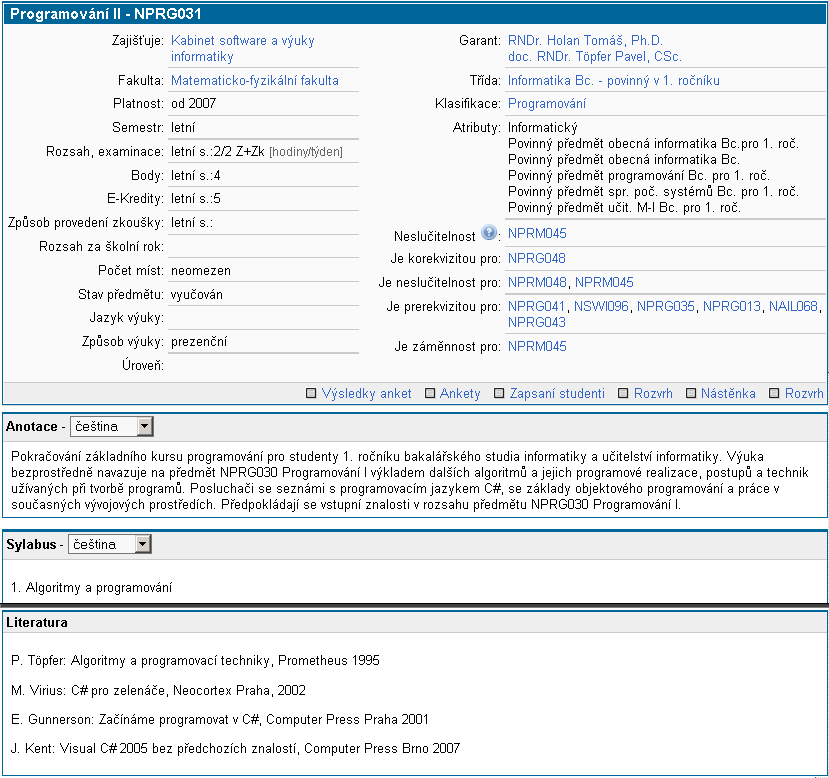The width and height of the screenshot is (829, 778).
Task: Open the NAIL068 course link
Action: (x=793, y=306)
